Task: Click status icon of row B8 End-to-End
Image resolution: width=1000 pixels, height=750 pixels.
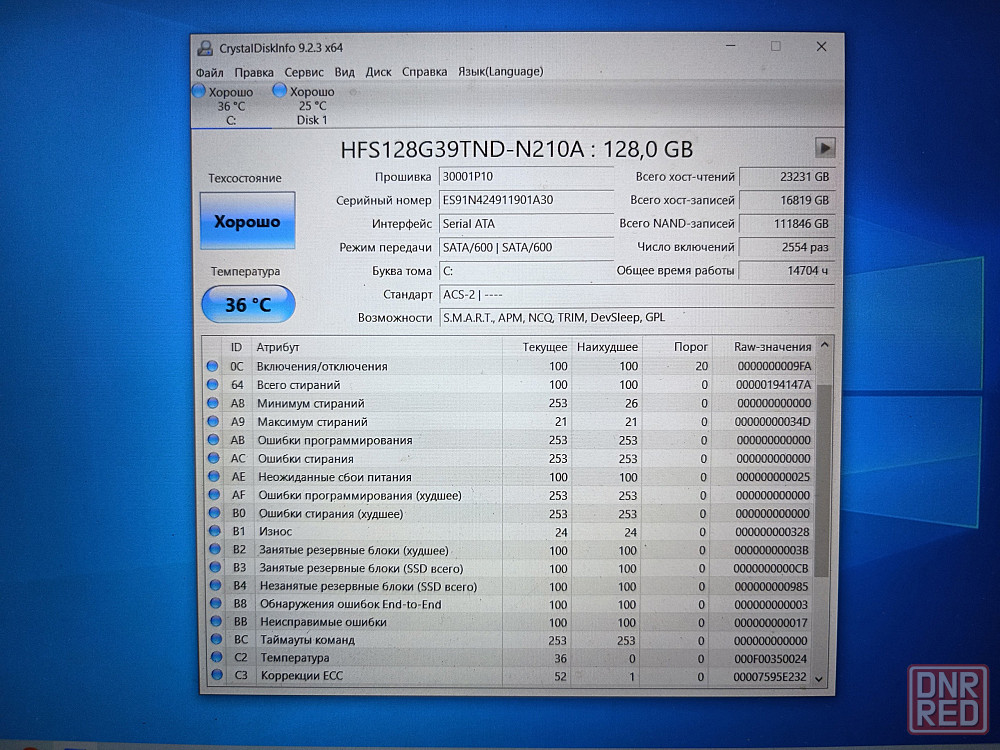Action: coord(216,603)
